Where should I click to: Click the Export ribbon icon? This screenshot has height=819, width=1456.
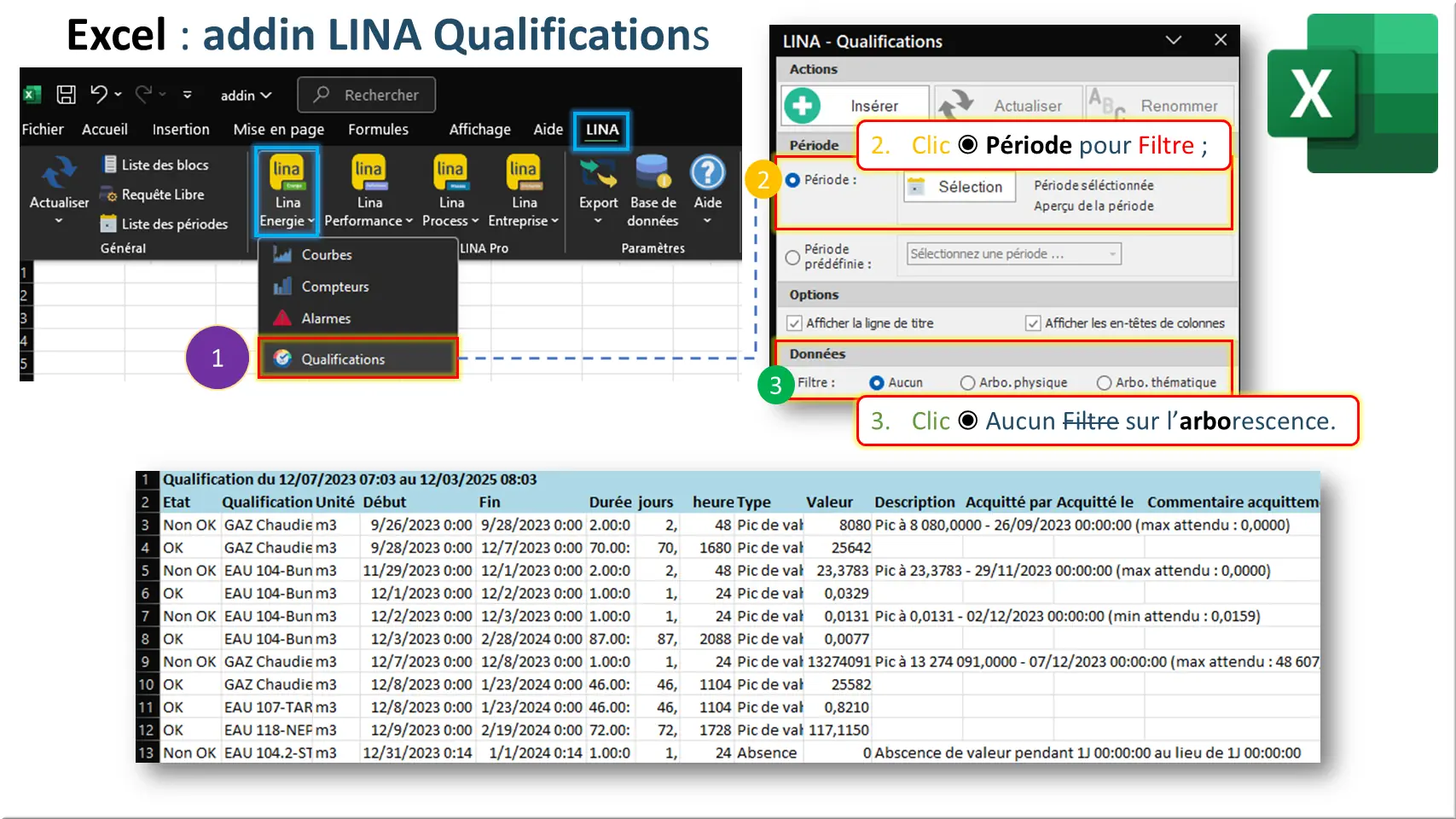point(598,173)
